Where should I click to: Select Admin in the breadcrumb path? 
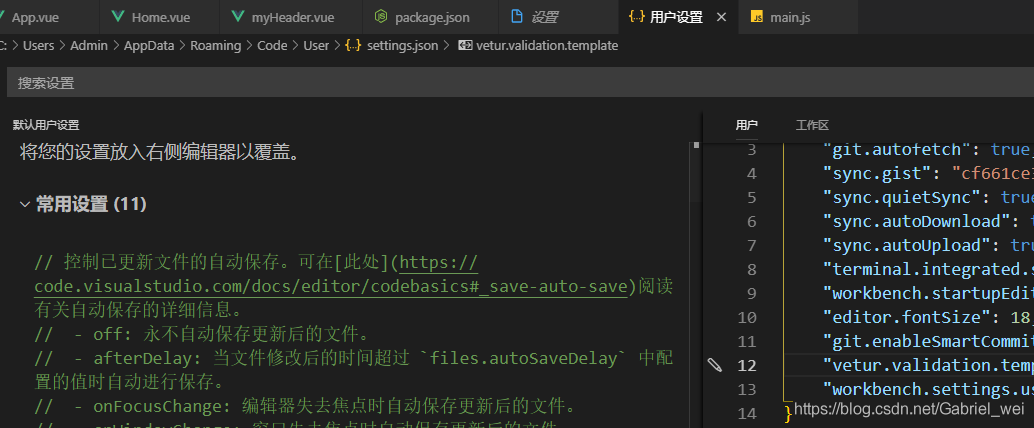coord(89,46)
